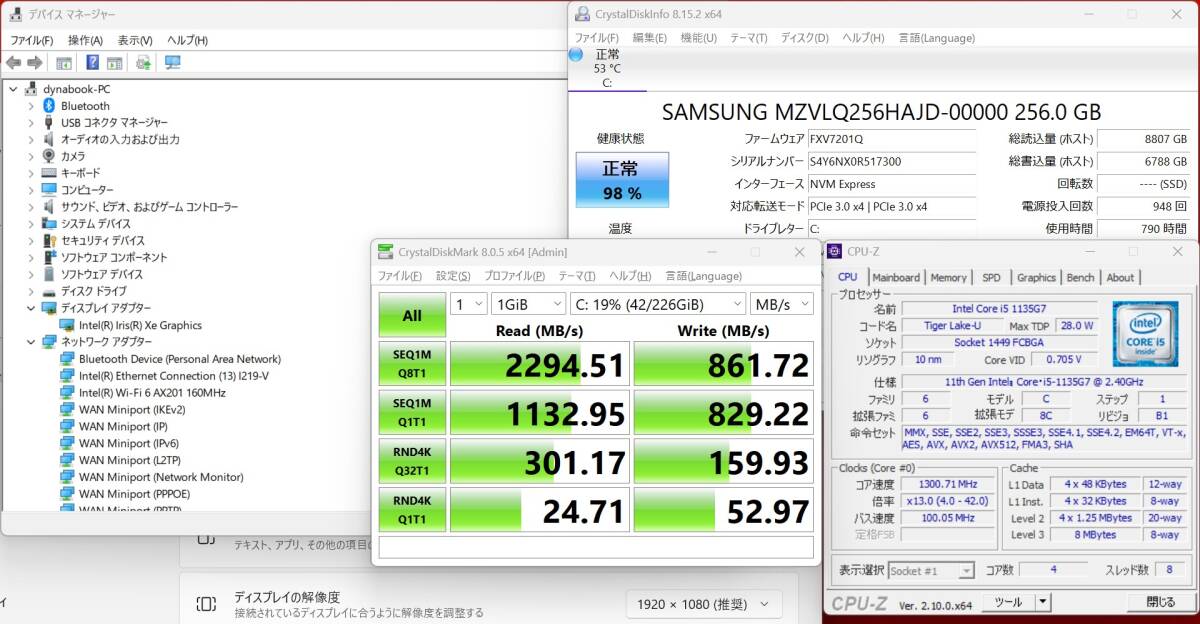Click the CrystalDiskMark title bar app icon
The width and height of the screenshot is (1200, 624).
pyautogui.click(x=386, y=251)
